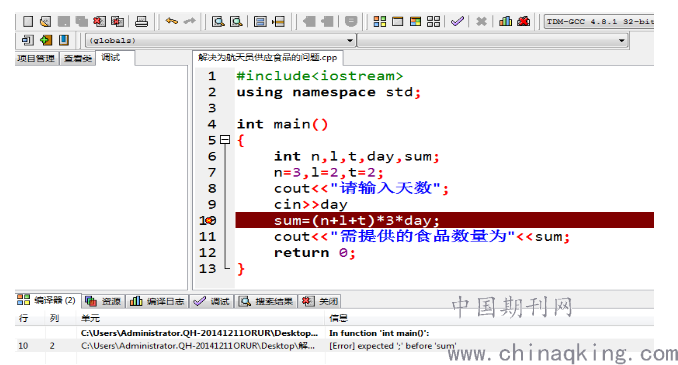This screenshot has height=365, width=678.
Task: Click the Undo arrow icon
Action: point(172,21)
